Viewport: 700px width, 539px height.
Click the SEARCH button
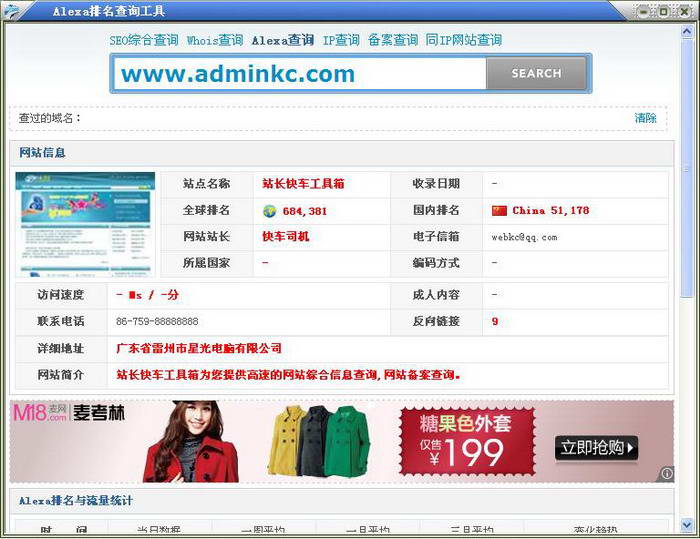[x=536, y=73]
